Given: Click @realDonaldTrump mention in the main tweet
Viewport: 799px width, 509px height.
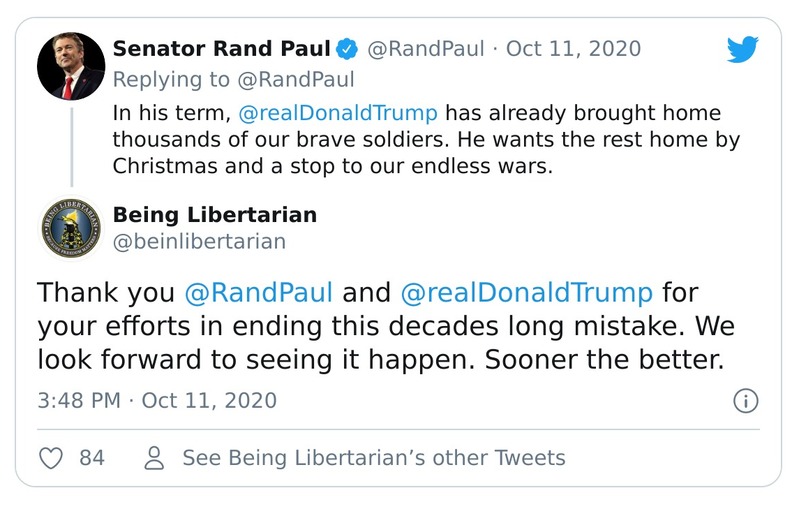Looking at the screenshot, I should tap(526, 294).
